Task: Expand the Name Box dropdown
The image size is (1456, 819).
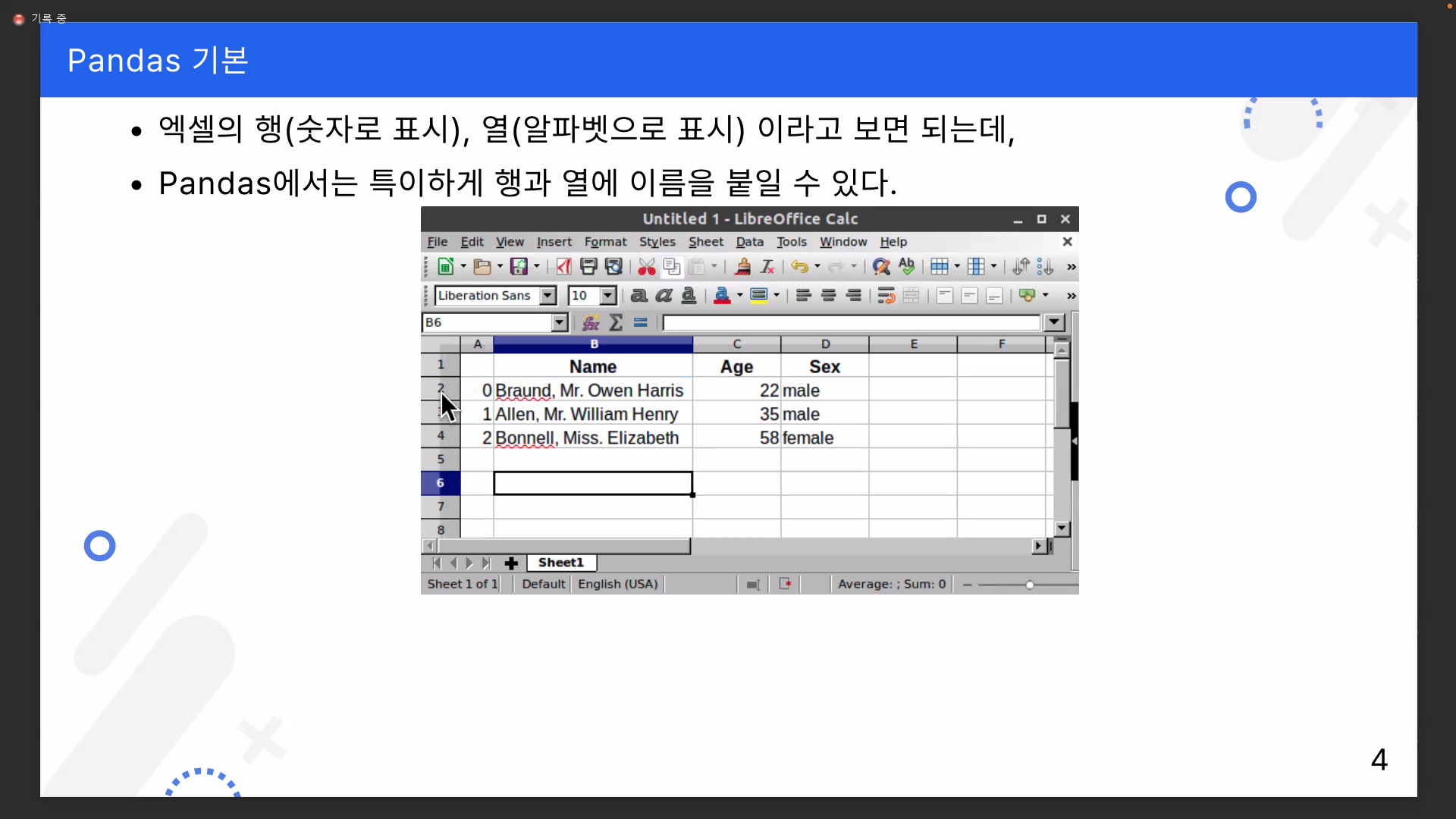Action: (560, 322)
